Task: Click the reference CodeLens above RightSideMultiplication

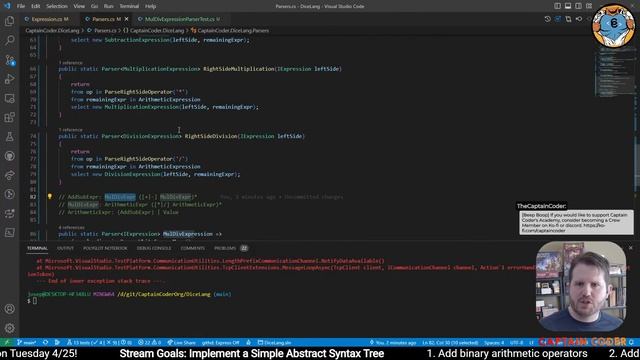Action: 70,62
